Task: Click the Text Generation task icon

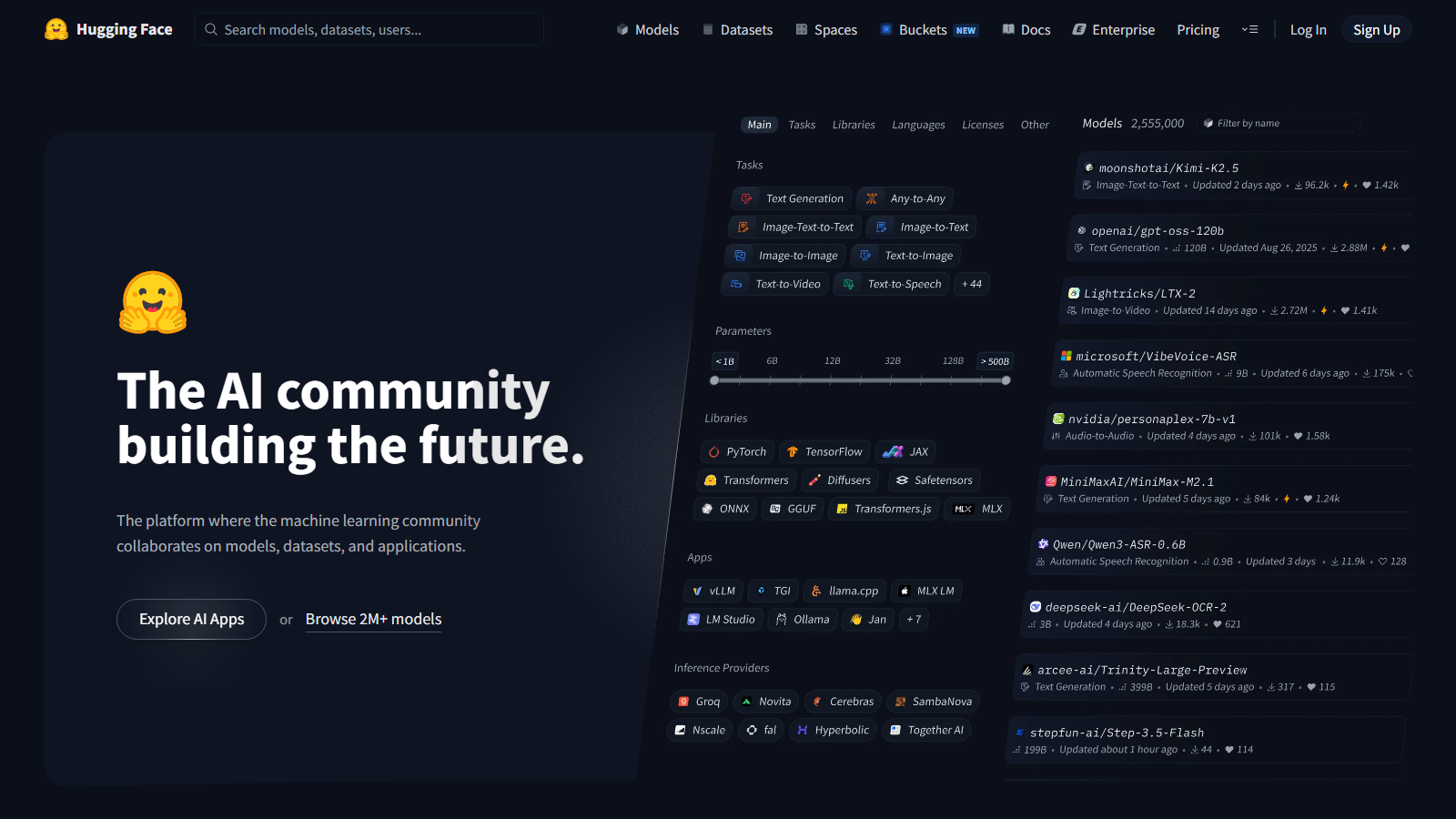Action: (747, 198)
